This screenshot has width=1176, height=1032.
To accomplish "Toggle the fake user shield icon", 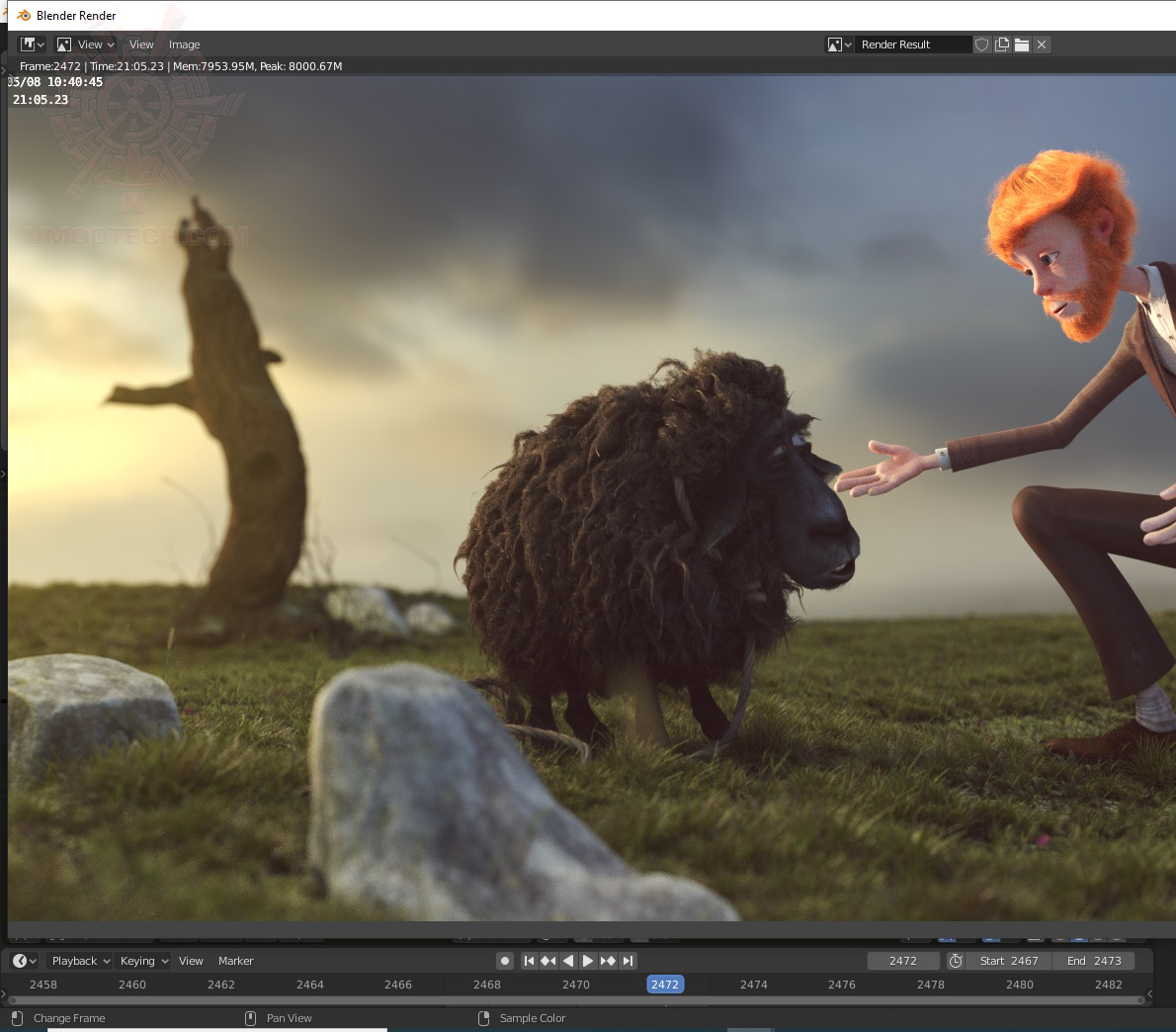I will pyautogui.click(x=981, y=44).
